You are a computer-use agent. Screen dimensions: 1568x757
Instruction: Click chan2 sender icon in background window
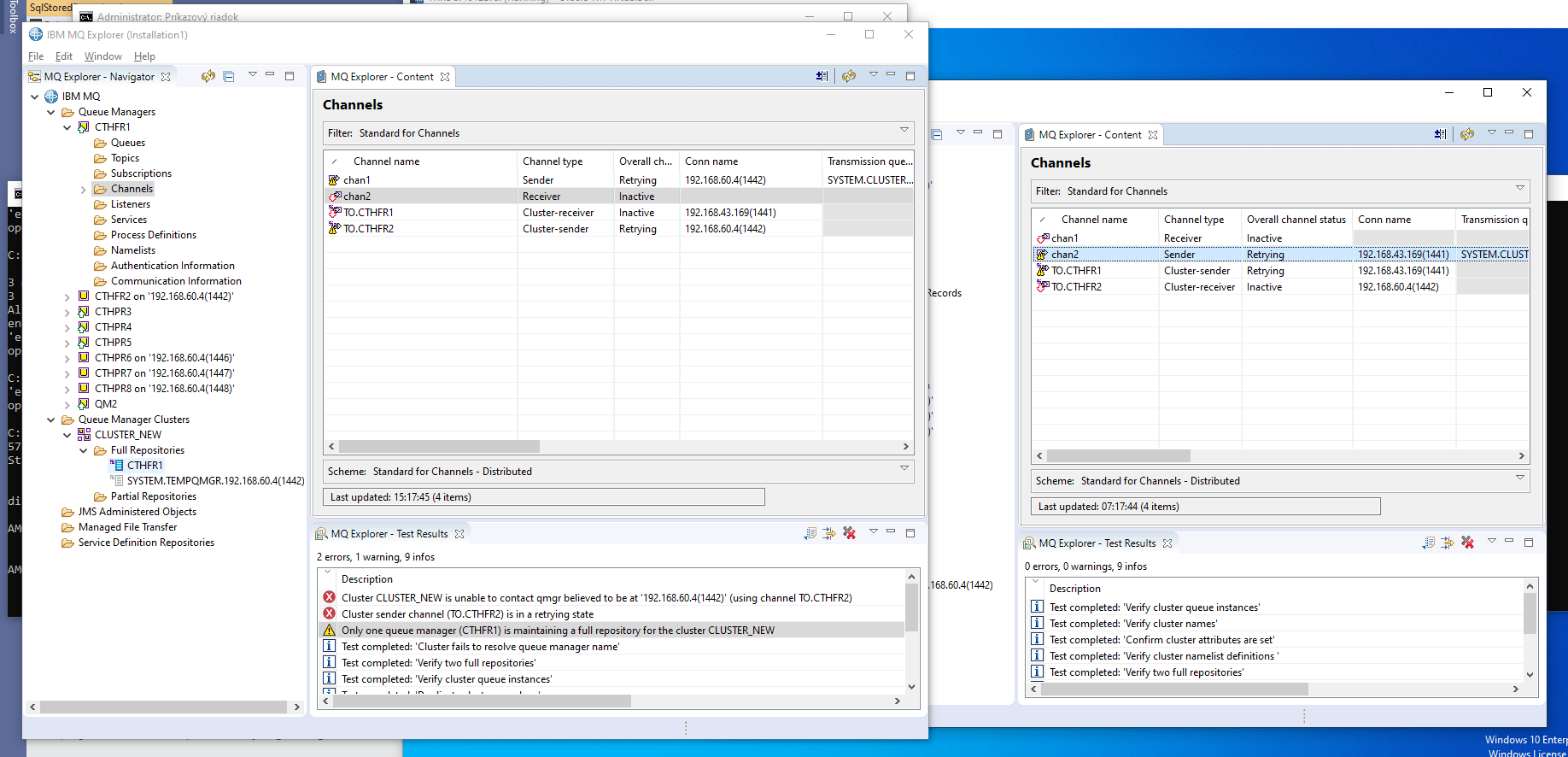pyautogui.click(x=1042, y=255)
